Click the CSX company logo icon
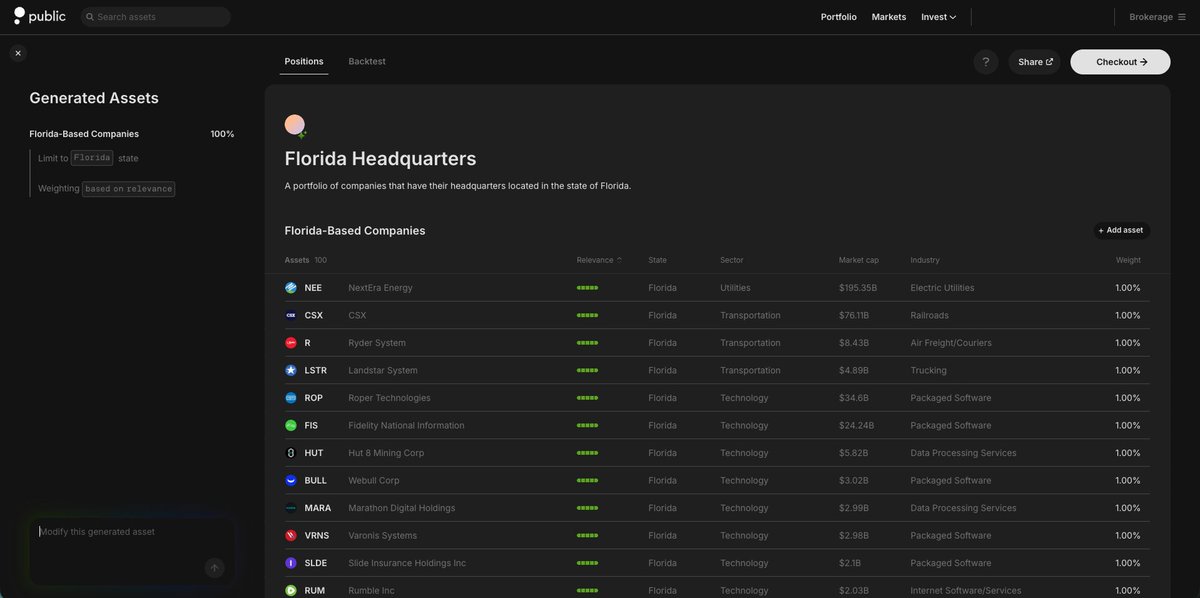The image size is (1200, 598). pos(291,315)
